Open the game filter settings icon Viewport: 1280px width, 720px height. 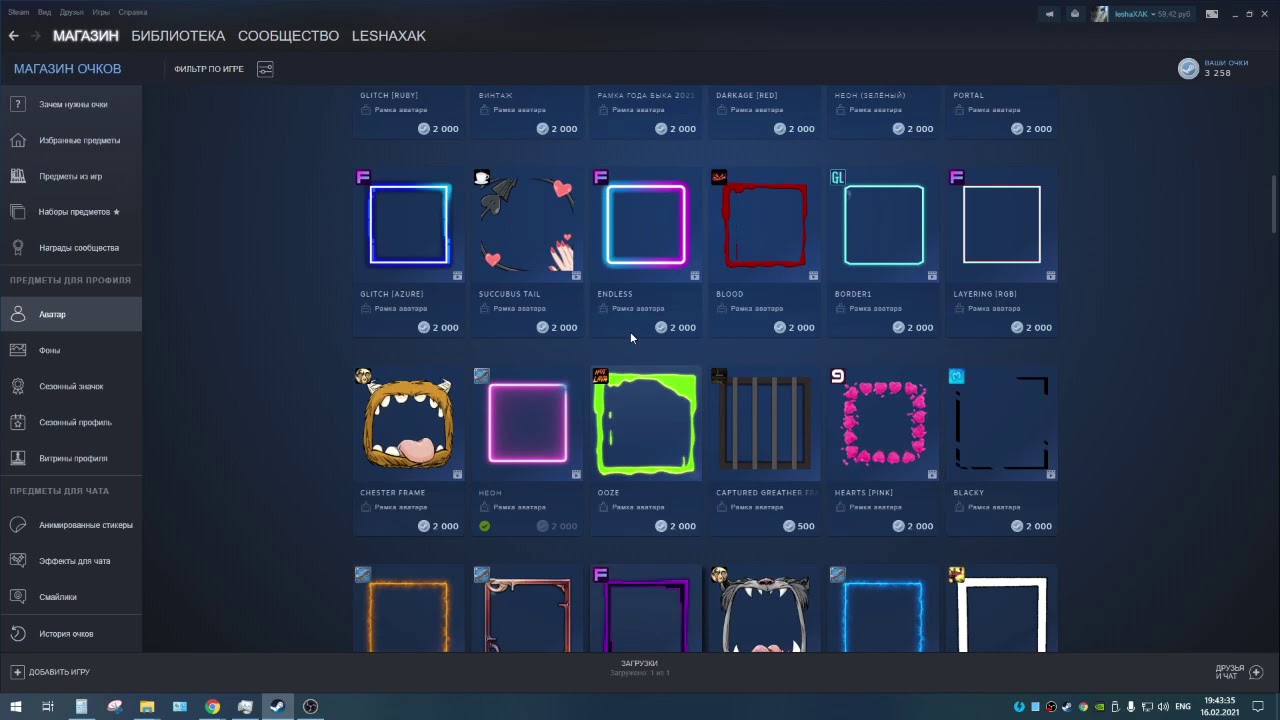click(x=265, y=69)
